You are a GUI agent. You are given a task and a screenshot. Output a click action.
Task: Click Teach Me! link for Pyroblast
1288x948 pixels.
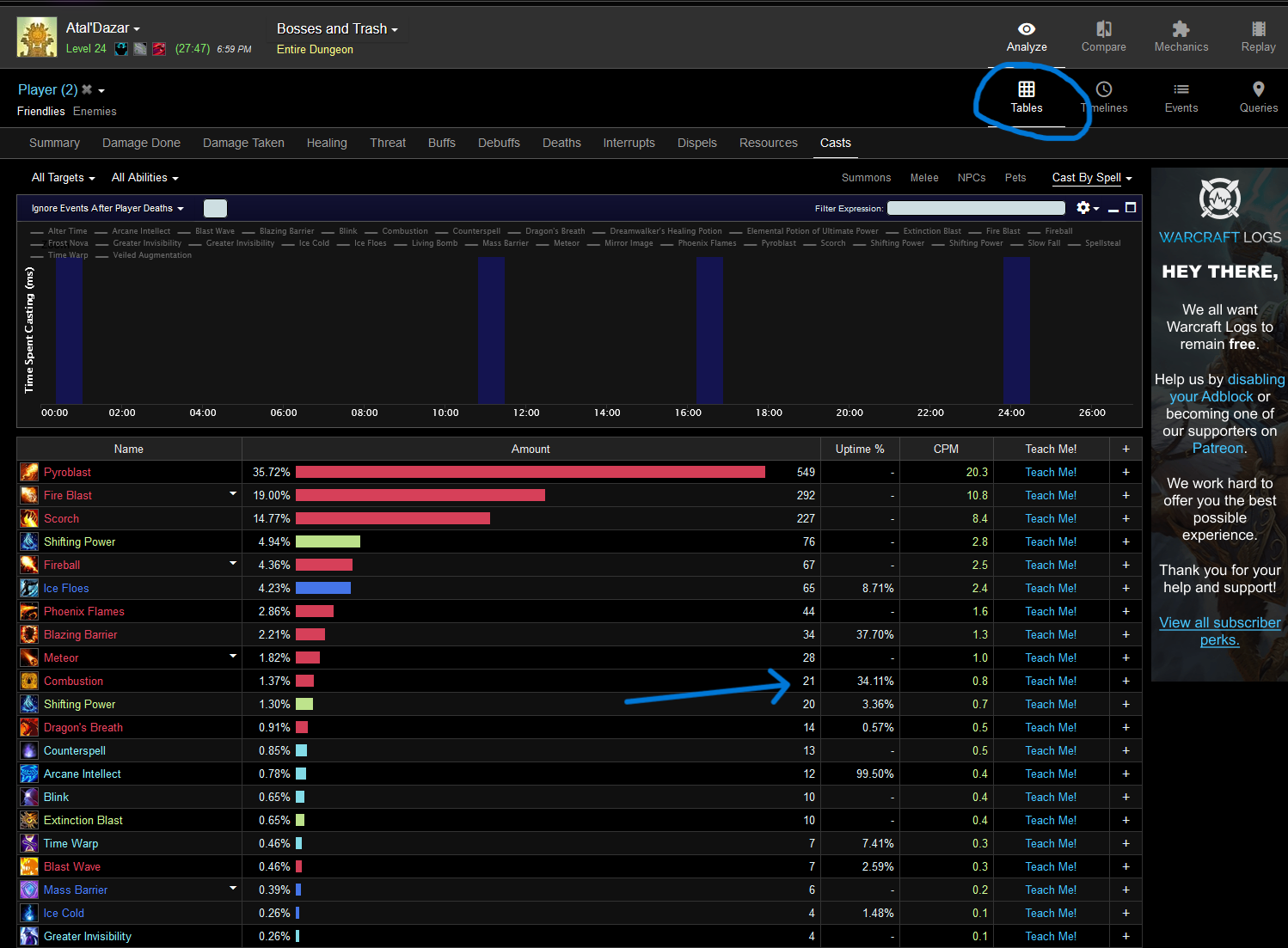[1051, 472]
